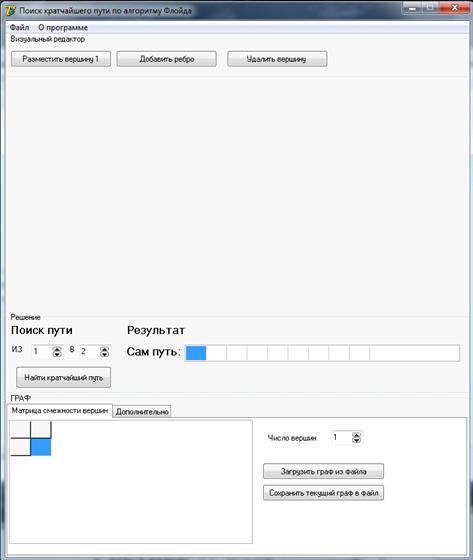Image resolution: width=473 pixels, height=560 pixels.
Task: Click the Удалить вершину button
Action: click(x=277, y=59)
